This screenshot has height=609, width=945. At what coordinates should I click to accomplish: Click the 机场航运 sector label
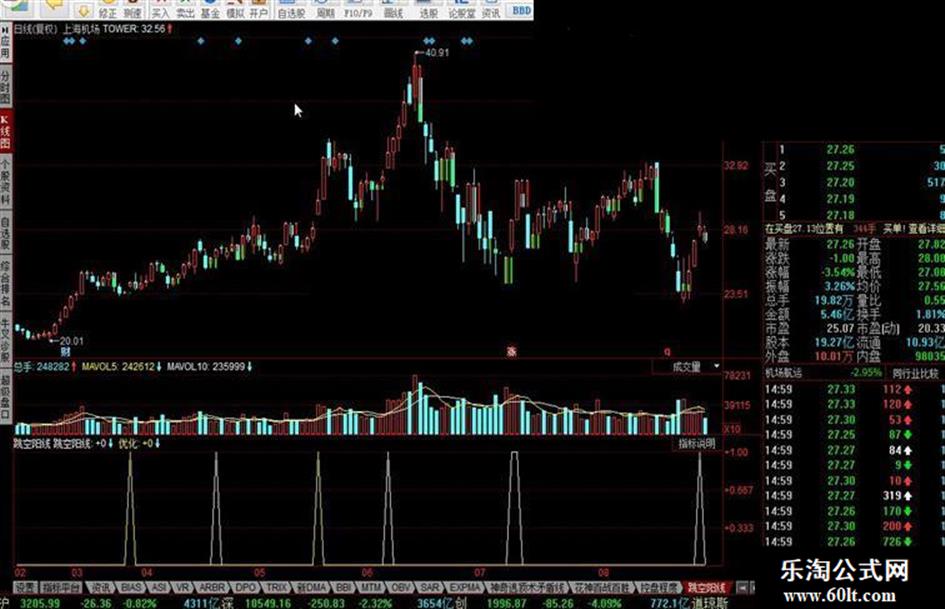tap(783, 373)
